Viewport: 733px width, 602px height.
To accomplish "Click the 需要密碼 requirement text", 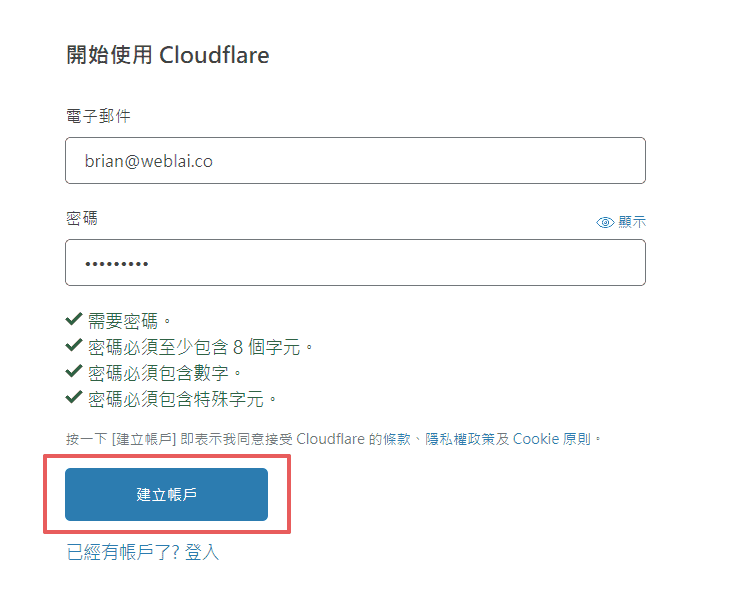I will (x=123, y=321).
